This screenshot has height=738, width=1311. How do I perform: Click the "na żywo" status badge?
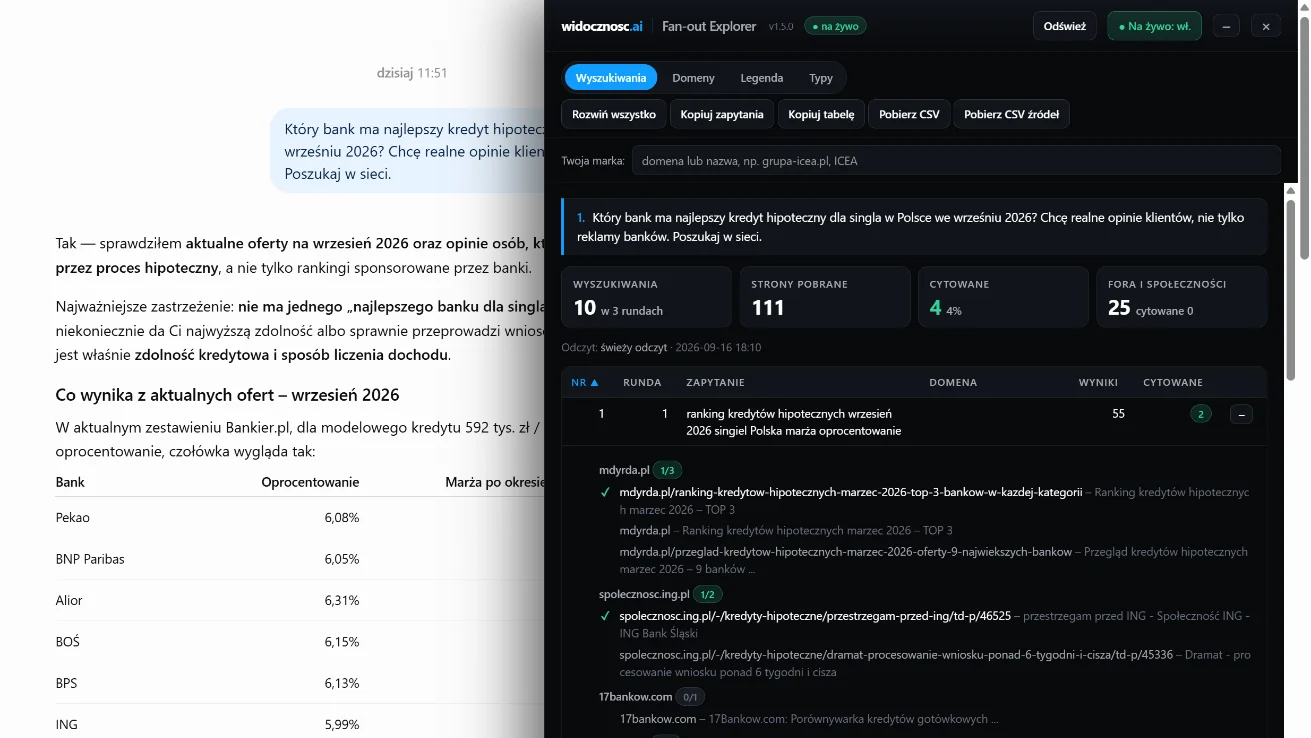tap(834, 26)
